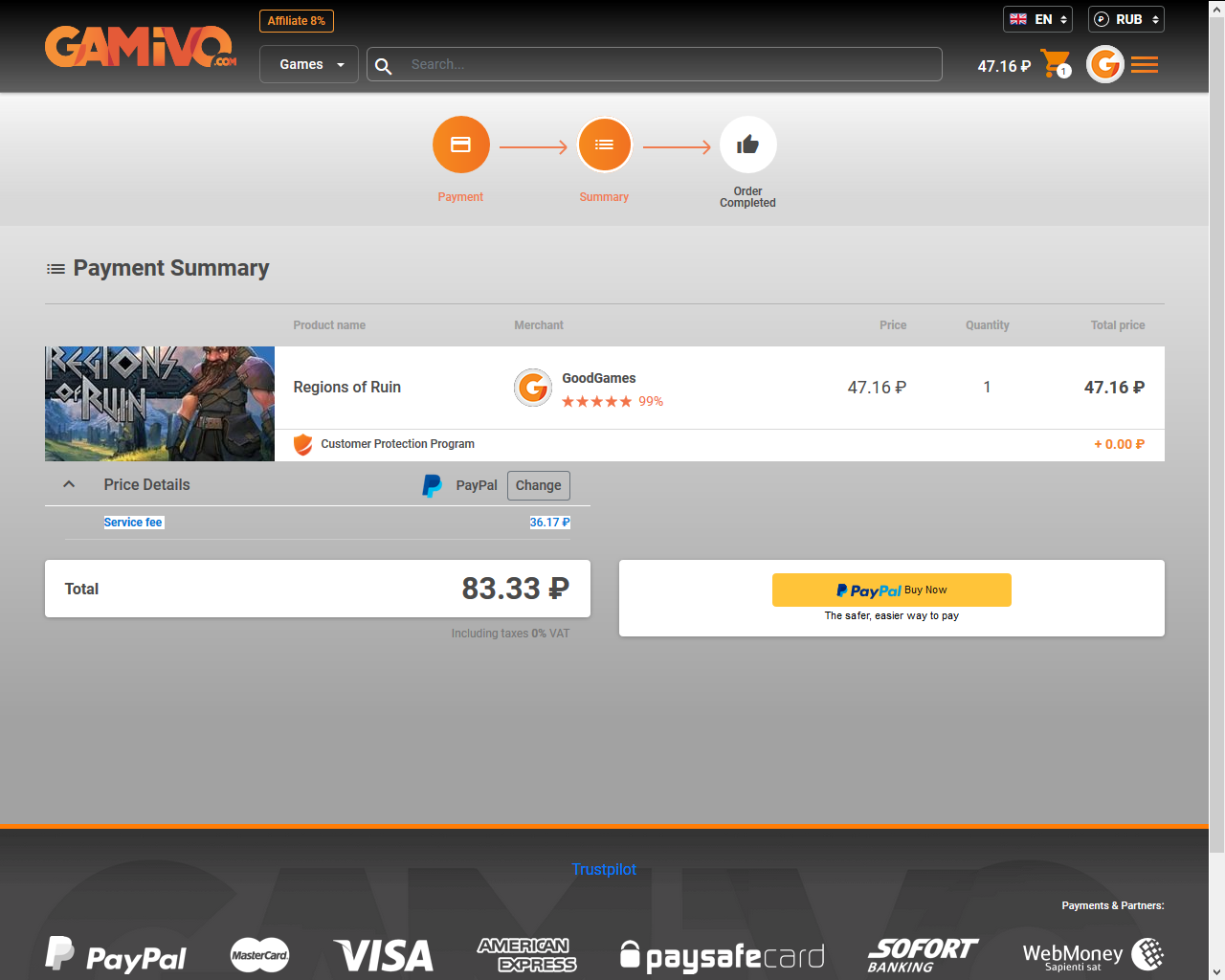Click the Payment Summary heading
This screenshot has height=980, width=1225.
171,268
